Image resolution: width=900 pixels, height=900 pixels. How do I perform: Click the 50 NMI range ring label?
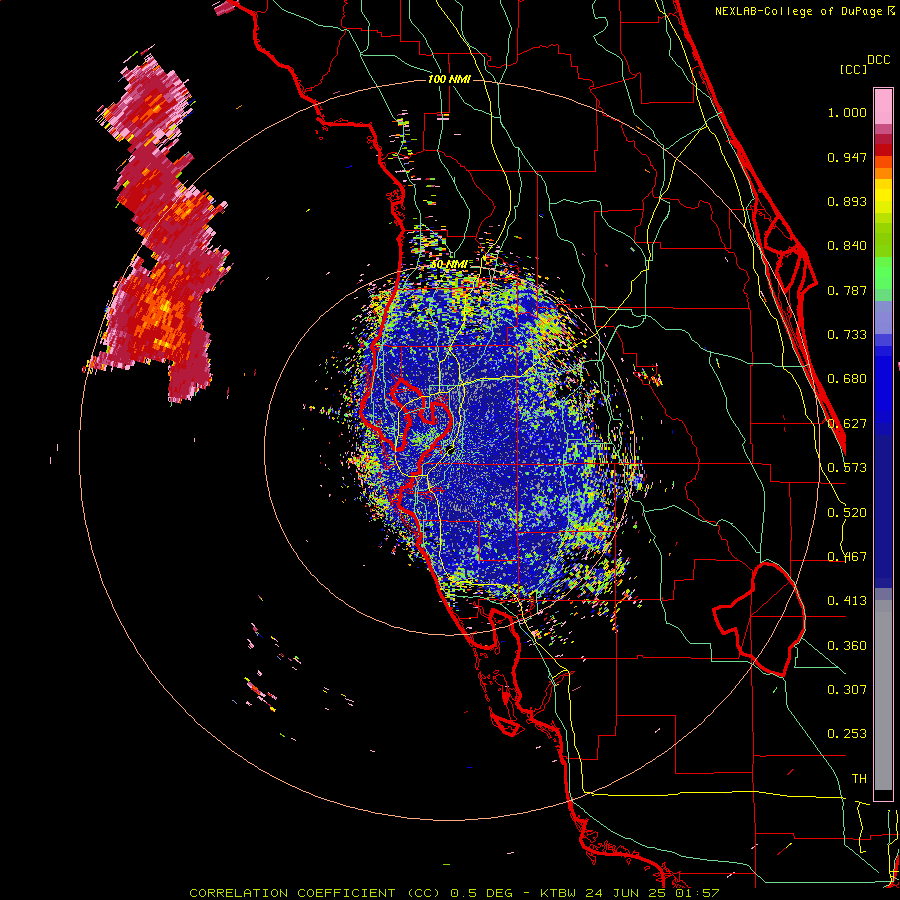click(x=449, y=264)
